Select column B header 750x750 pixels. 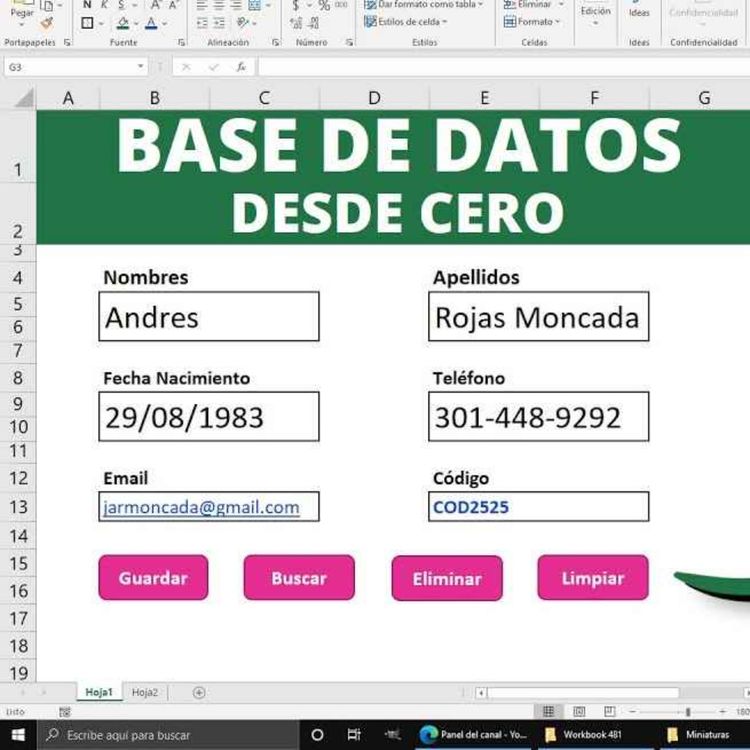pyautogui.click(x=154, y=98)
